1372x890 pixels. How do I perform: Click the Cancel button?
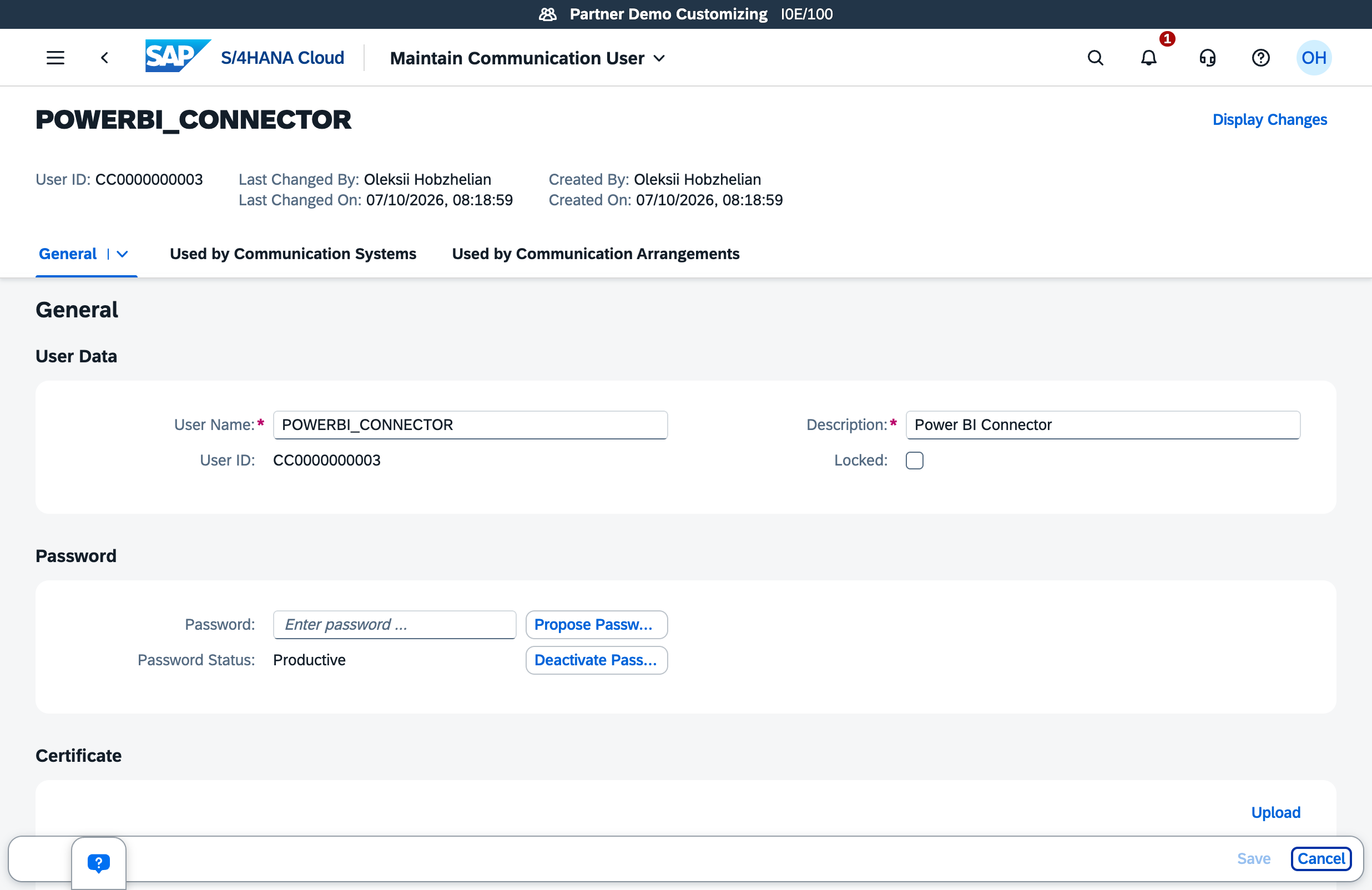click(1321, 859)
